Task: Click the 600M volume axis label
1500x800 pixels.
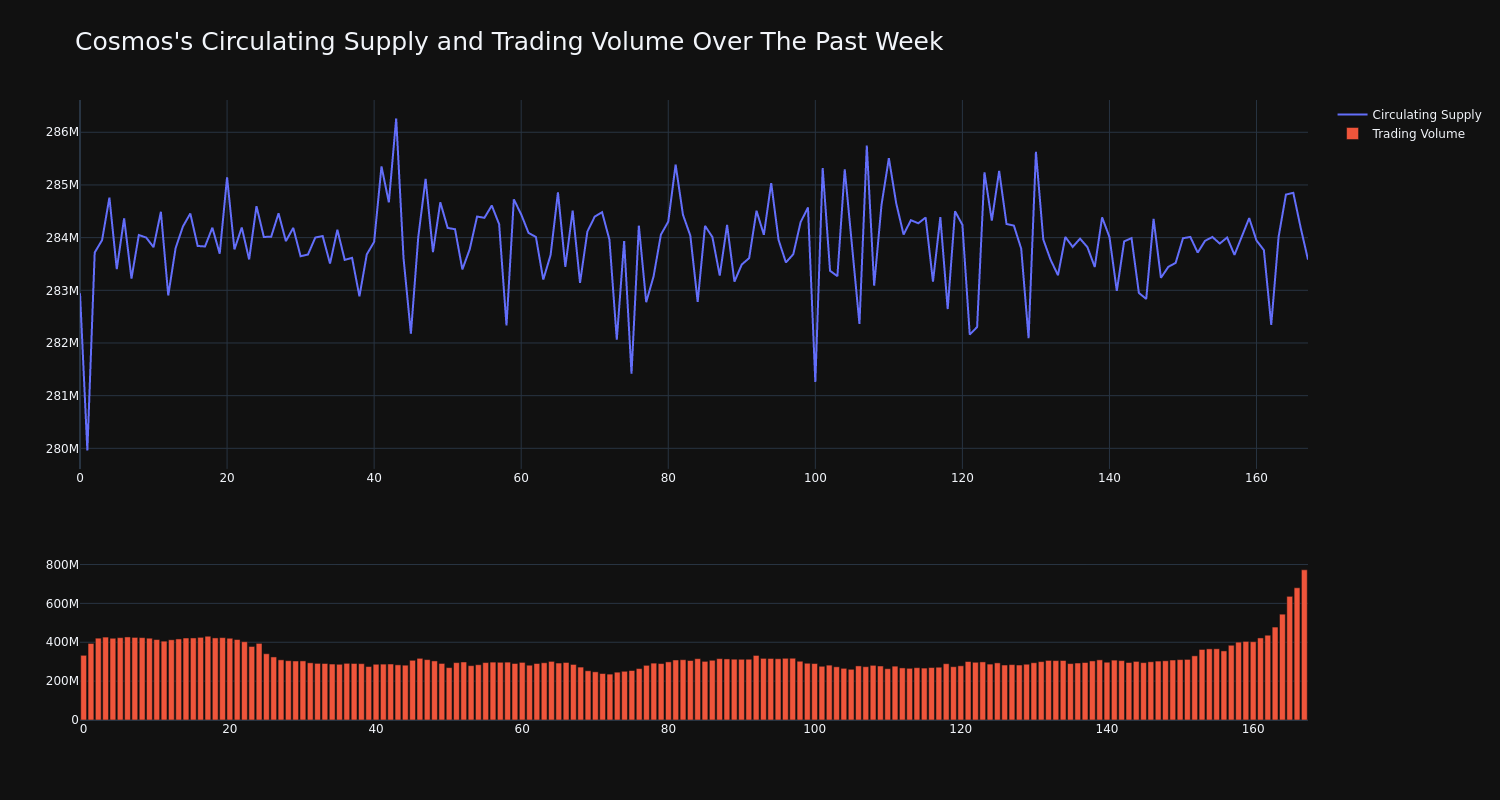Action: [x=62, y=604]
